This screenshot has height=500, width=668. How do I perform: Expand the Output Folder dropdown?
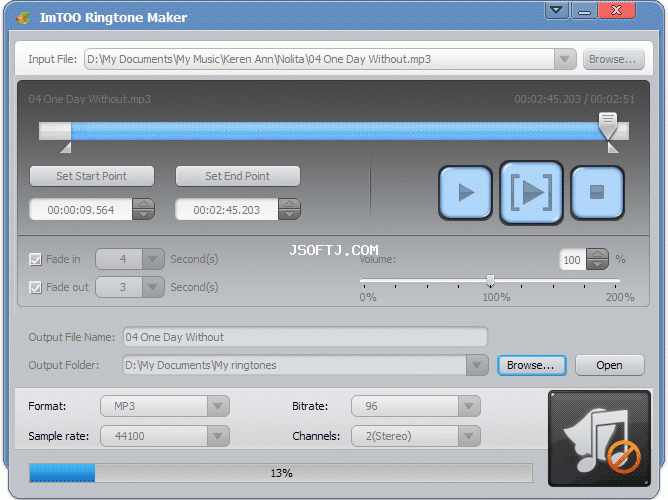point(477,365)
